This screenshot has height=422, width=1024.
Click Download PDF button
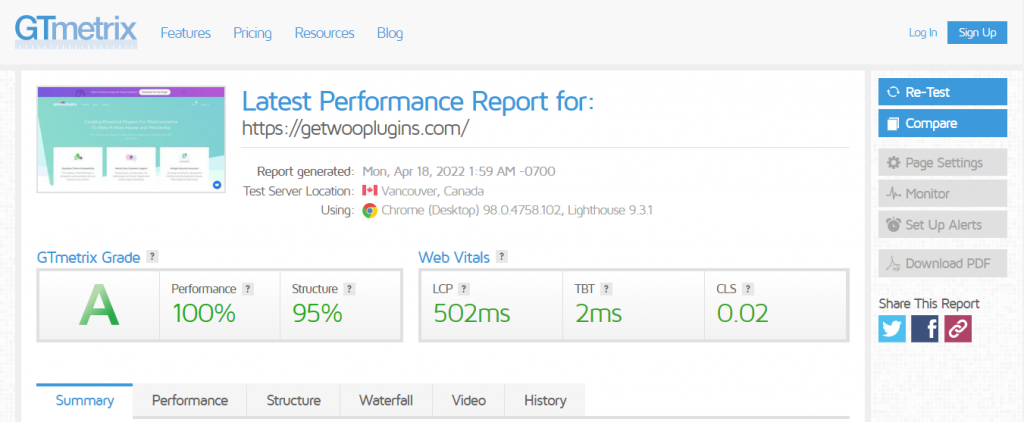coord(942,263)
